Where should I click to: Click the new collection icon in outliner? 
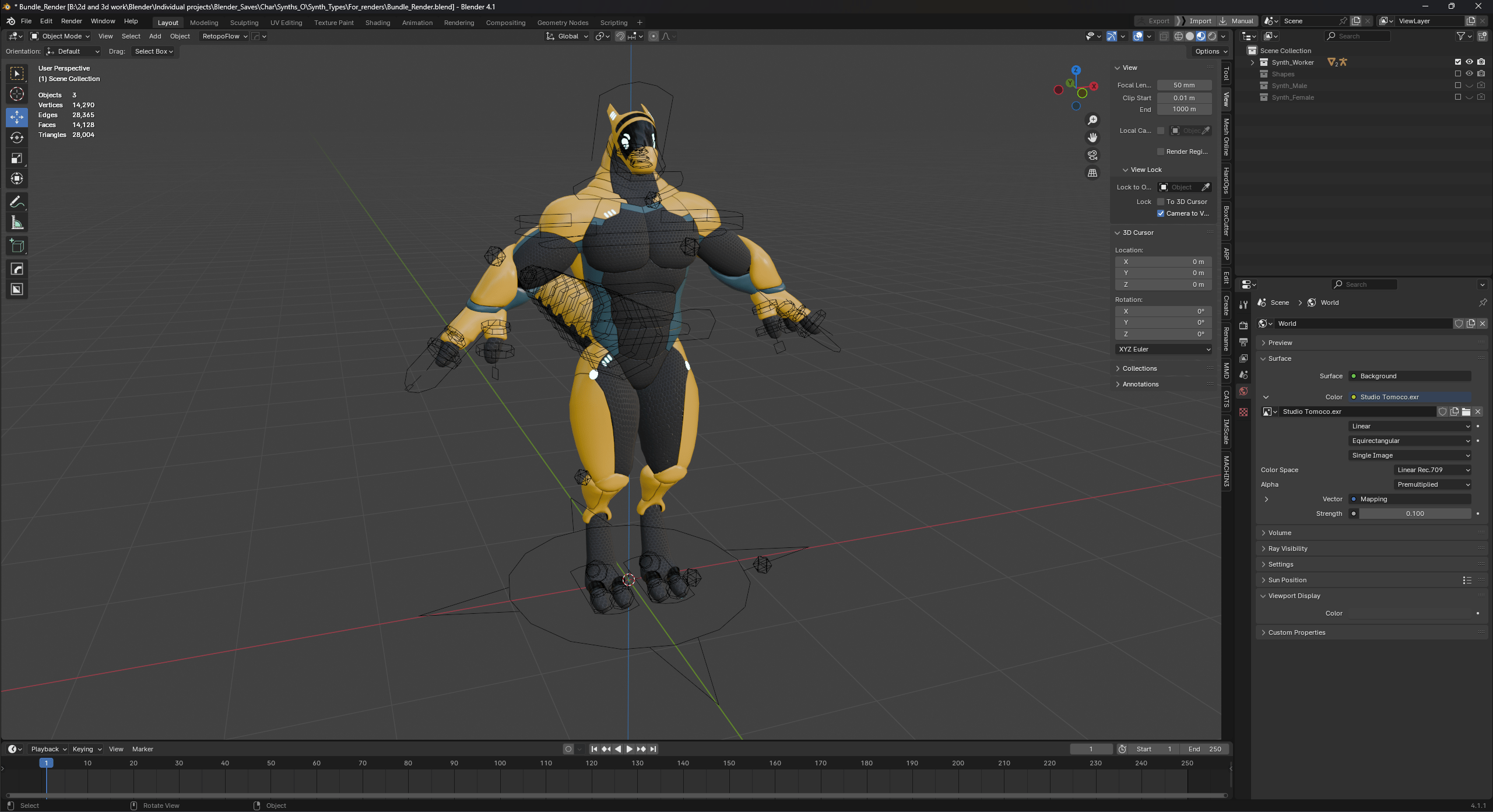(1483, 36)
